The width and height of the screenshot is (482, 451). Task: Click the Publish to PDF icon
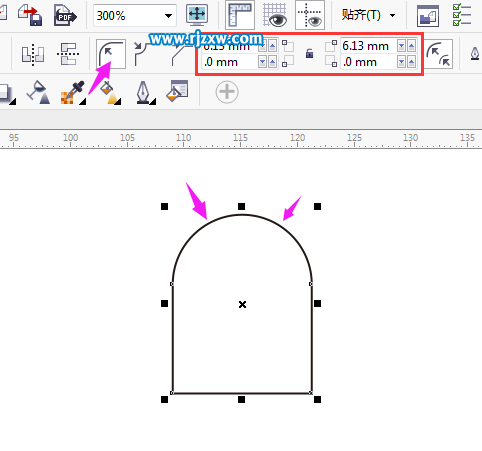pos(65,15)
